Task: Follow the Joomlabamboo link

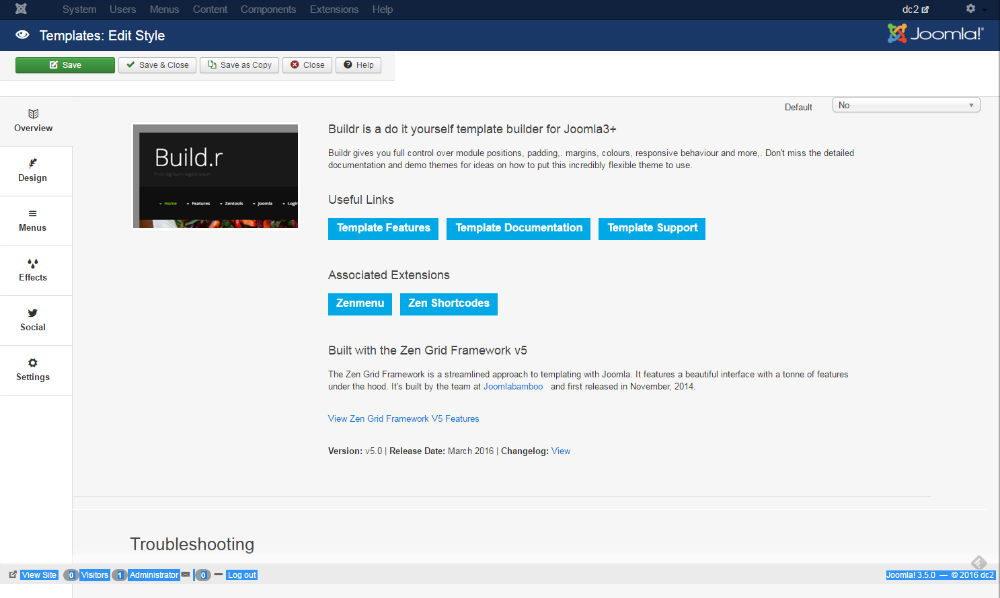Action: (x=513, y=386)
